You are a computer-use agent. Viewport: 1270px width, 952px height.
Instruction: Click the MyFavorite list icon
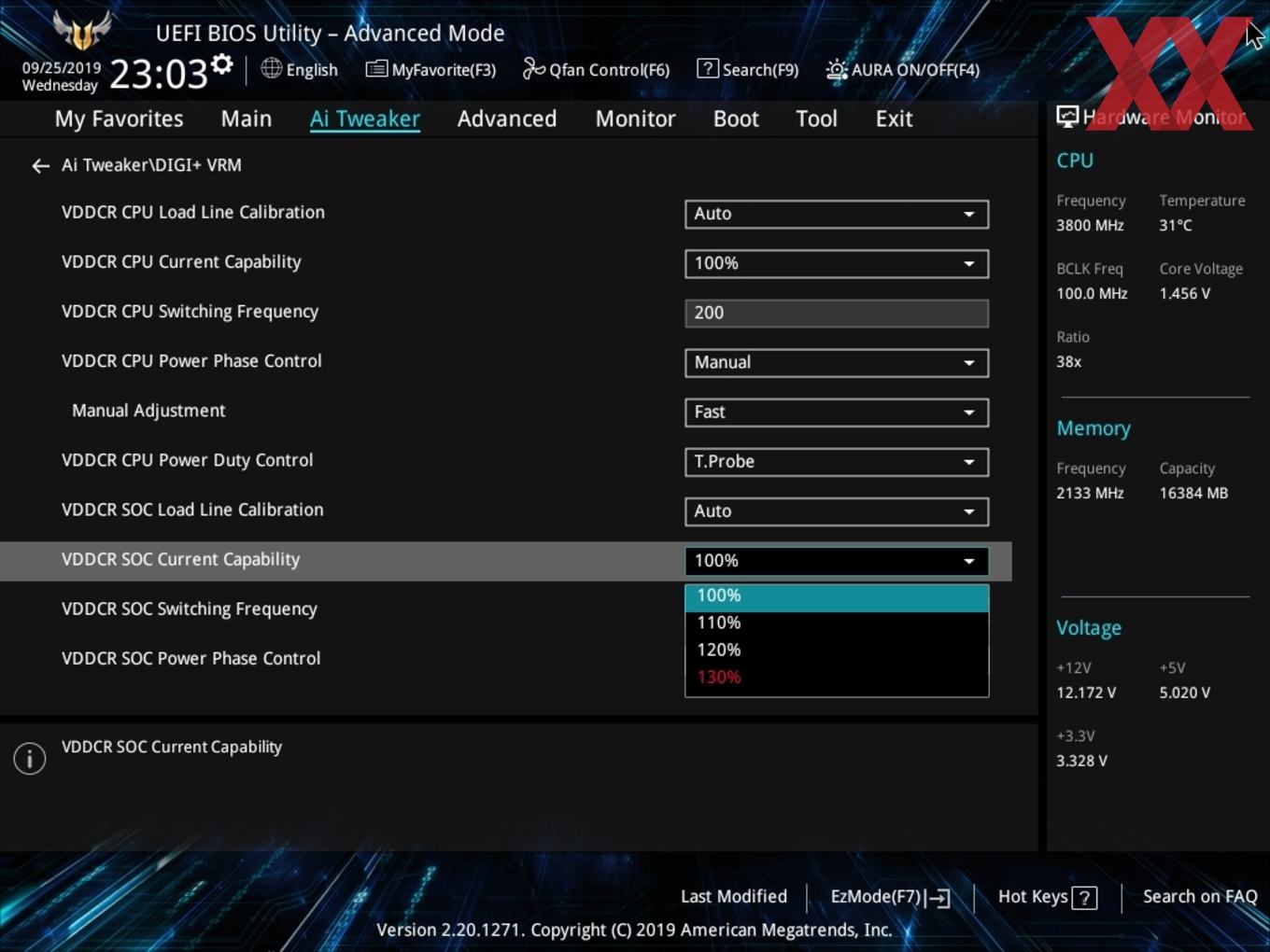point(376,69)
